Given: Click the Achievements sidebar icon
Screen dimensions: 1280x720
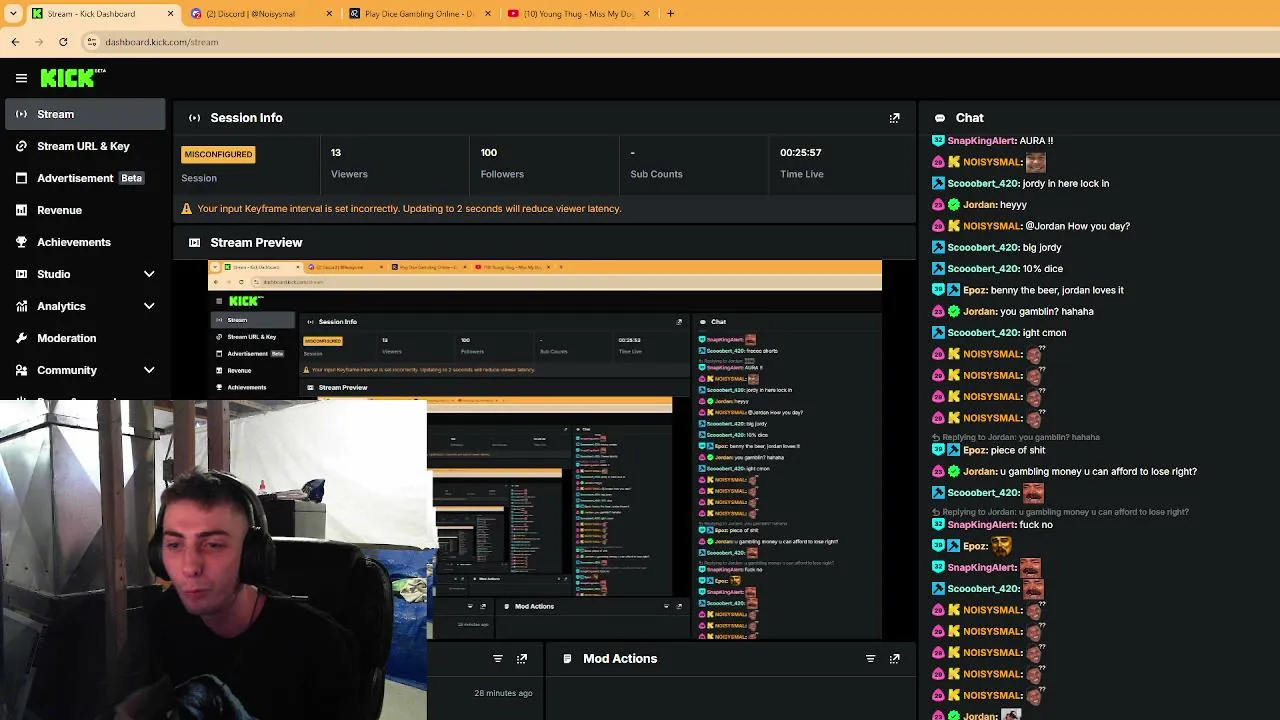Looking at the screenshot, I should [21, 242].
